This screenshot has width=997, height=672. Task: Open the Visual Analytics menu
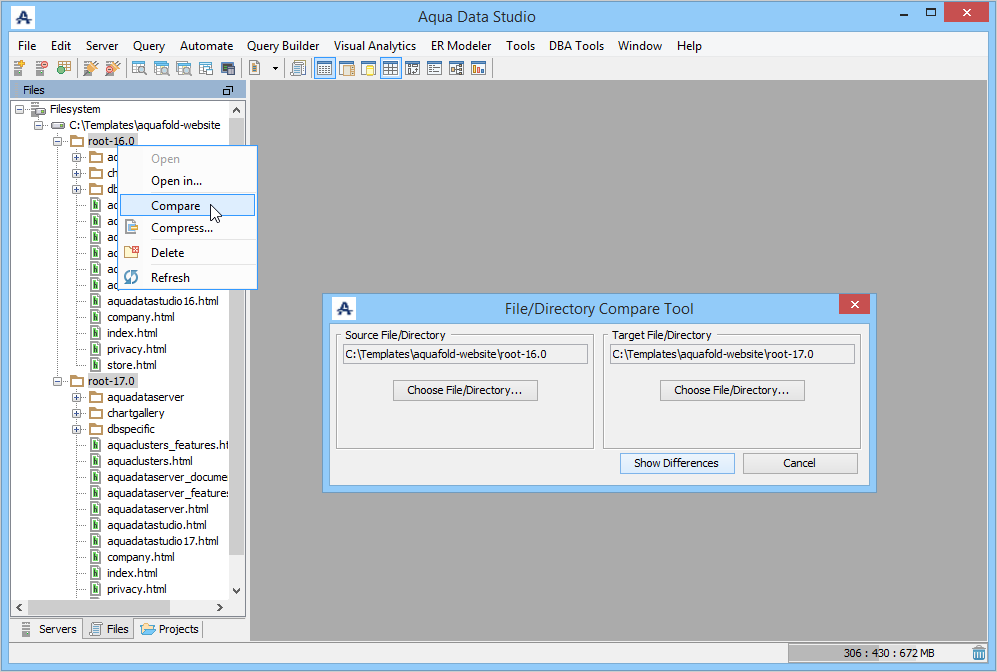375,46
